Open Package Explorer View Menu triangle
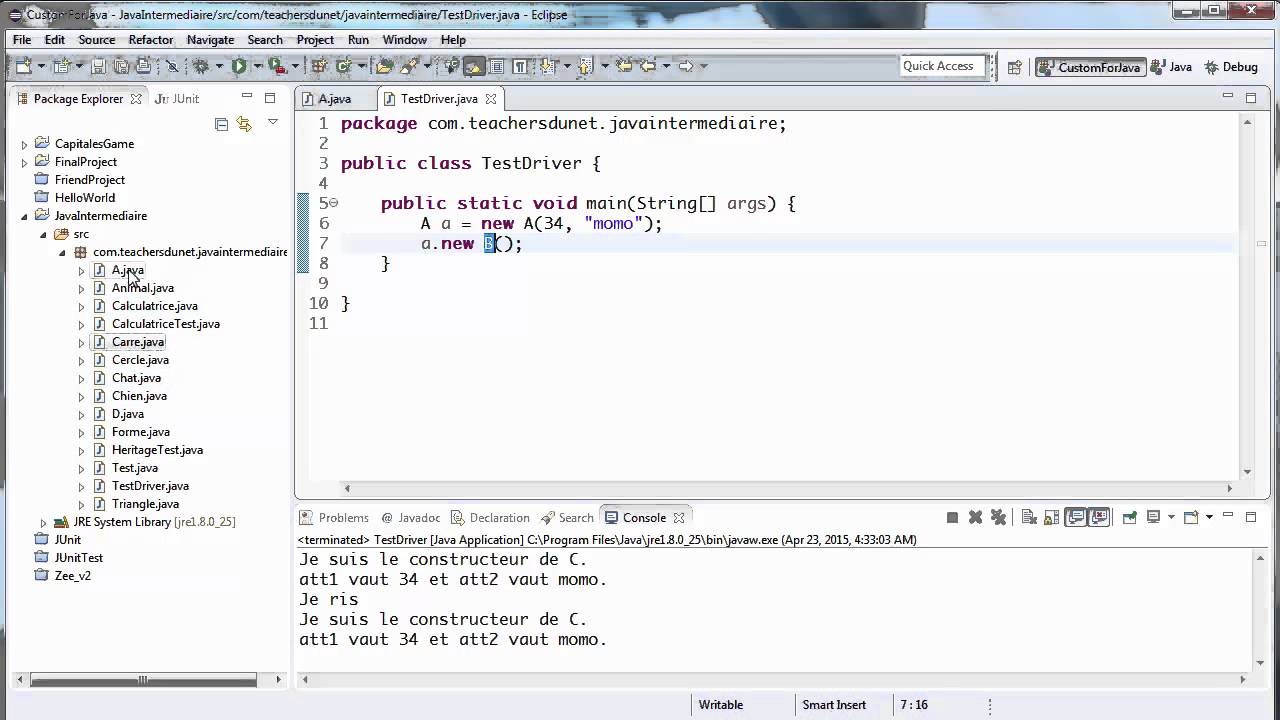 click(273, 123)
